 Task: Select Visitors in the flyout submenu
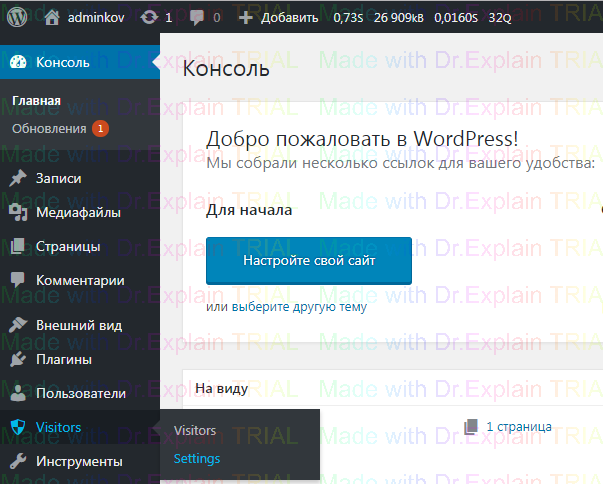point(195,430)
